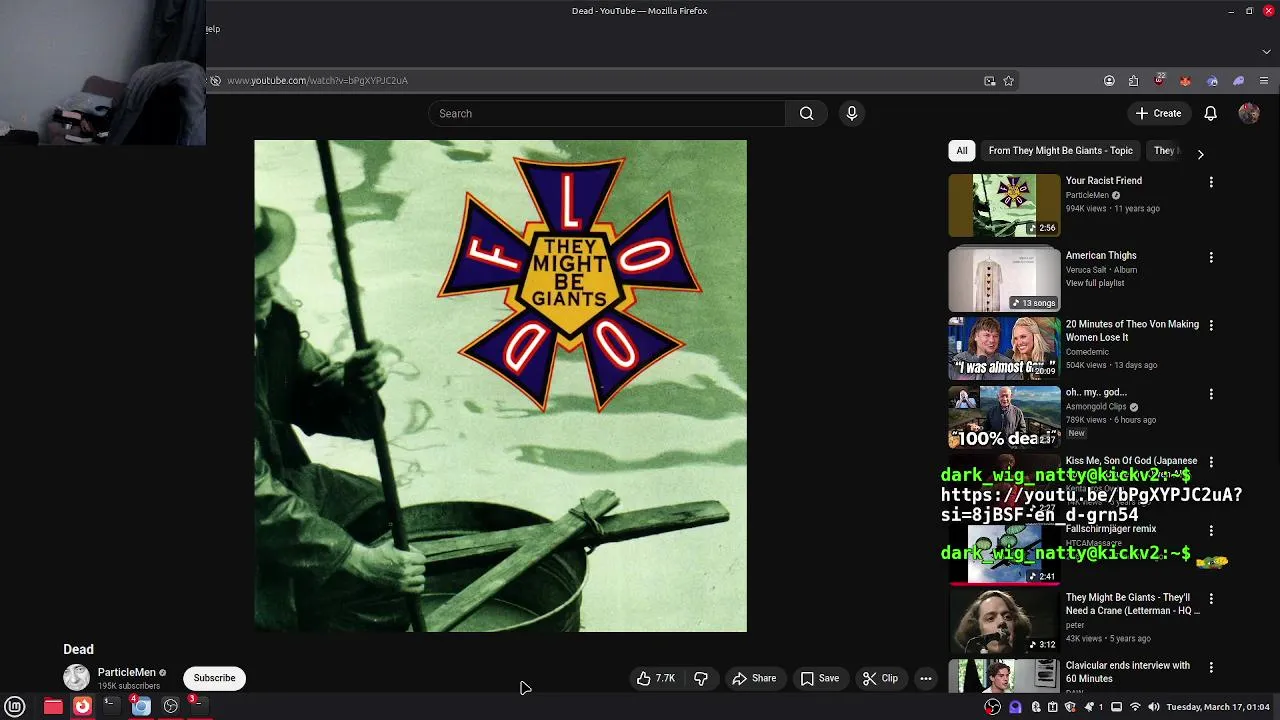
Task: Open the ParticleMen channel avatar
Action: pyautogui.click(x=77, y=678)
